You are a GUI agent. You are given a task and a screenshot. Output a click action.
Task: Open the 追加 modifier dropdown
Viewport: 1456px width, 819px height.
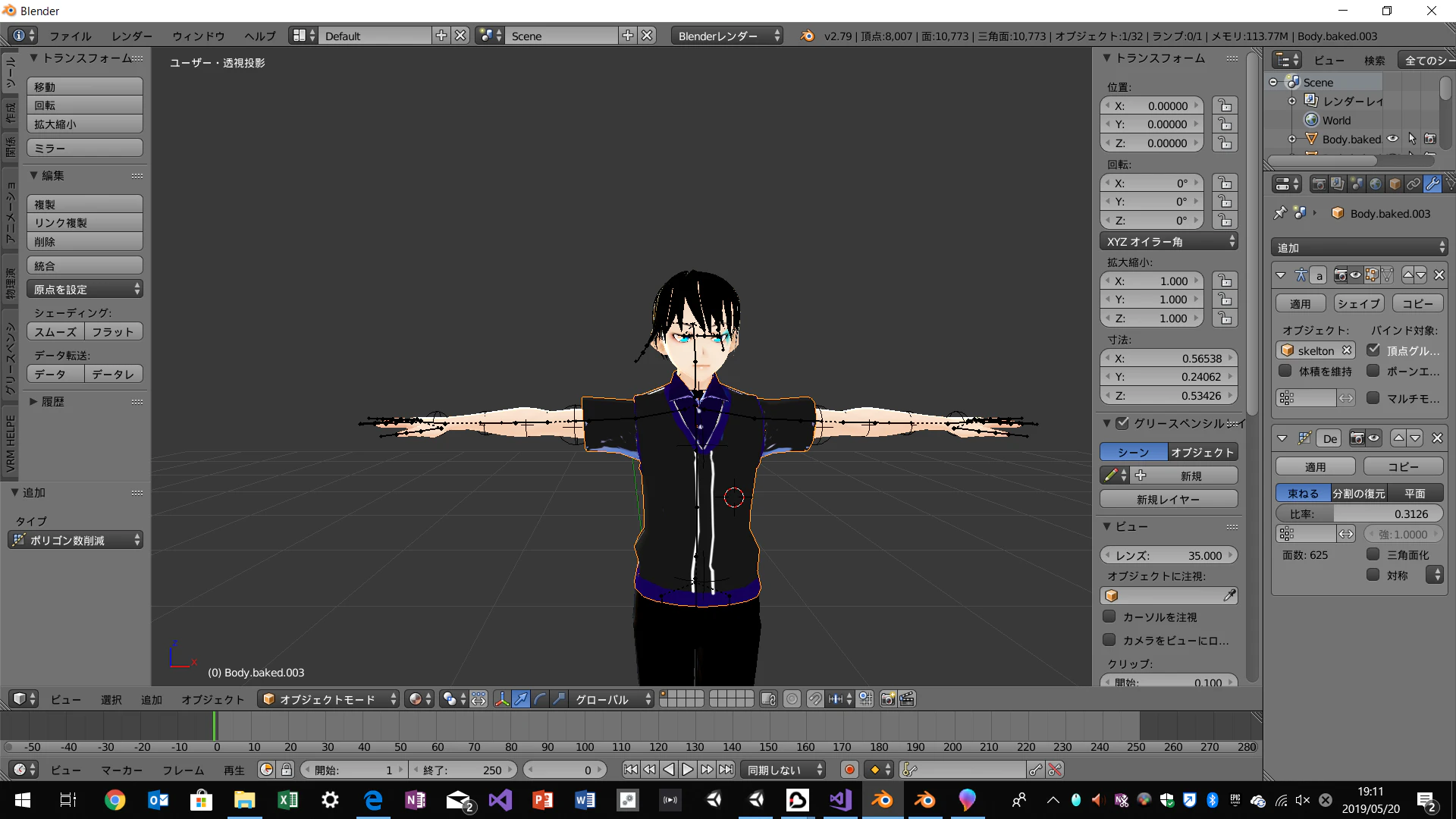1360,247
